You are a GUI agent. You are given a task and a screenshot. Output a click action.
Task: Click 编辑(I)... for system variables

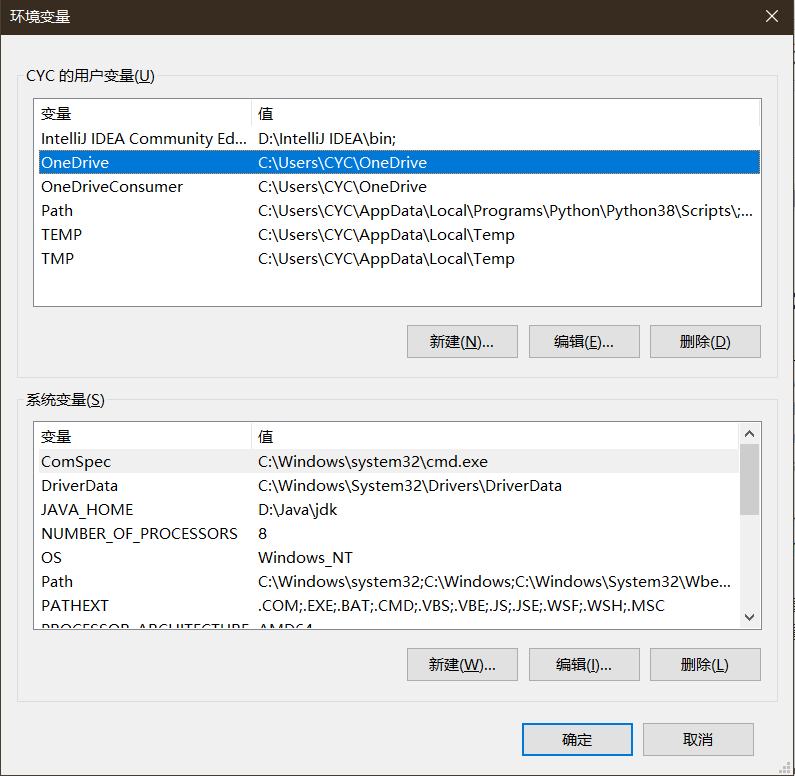coord(584,664)
